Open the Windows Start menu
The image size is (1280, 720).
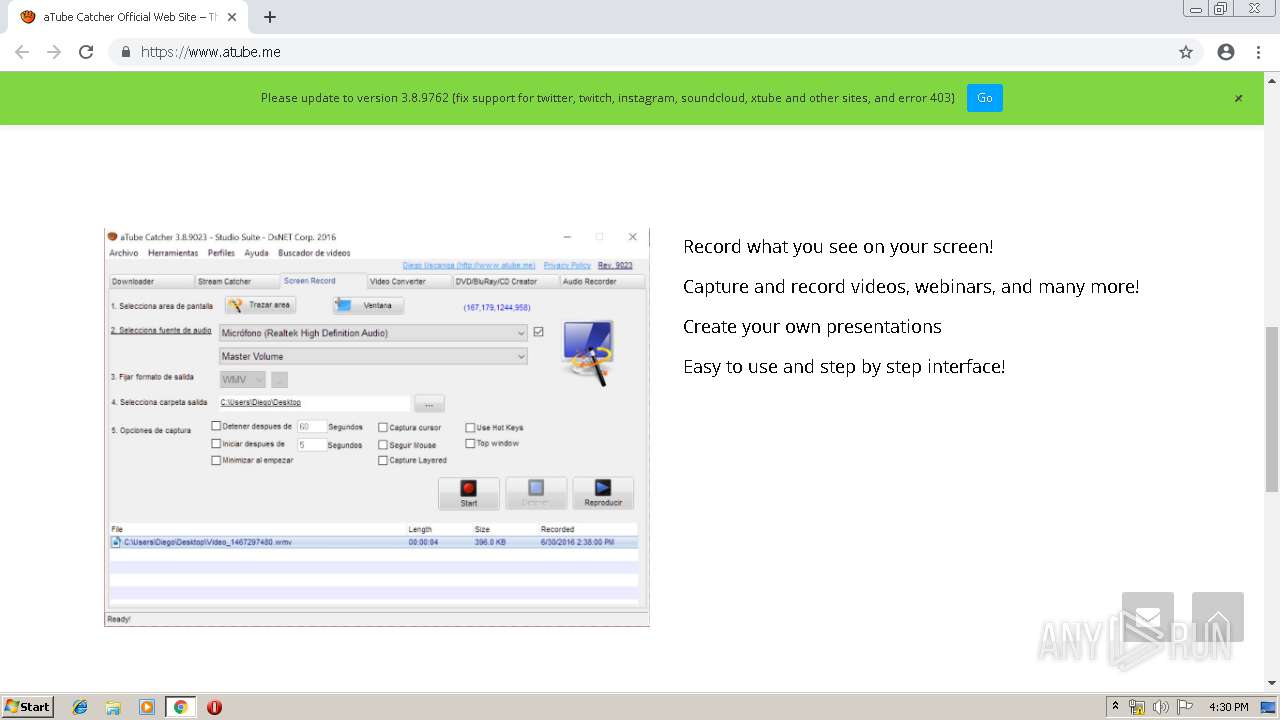(28, 707)
